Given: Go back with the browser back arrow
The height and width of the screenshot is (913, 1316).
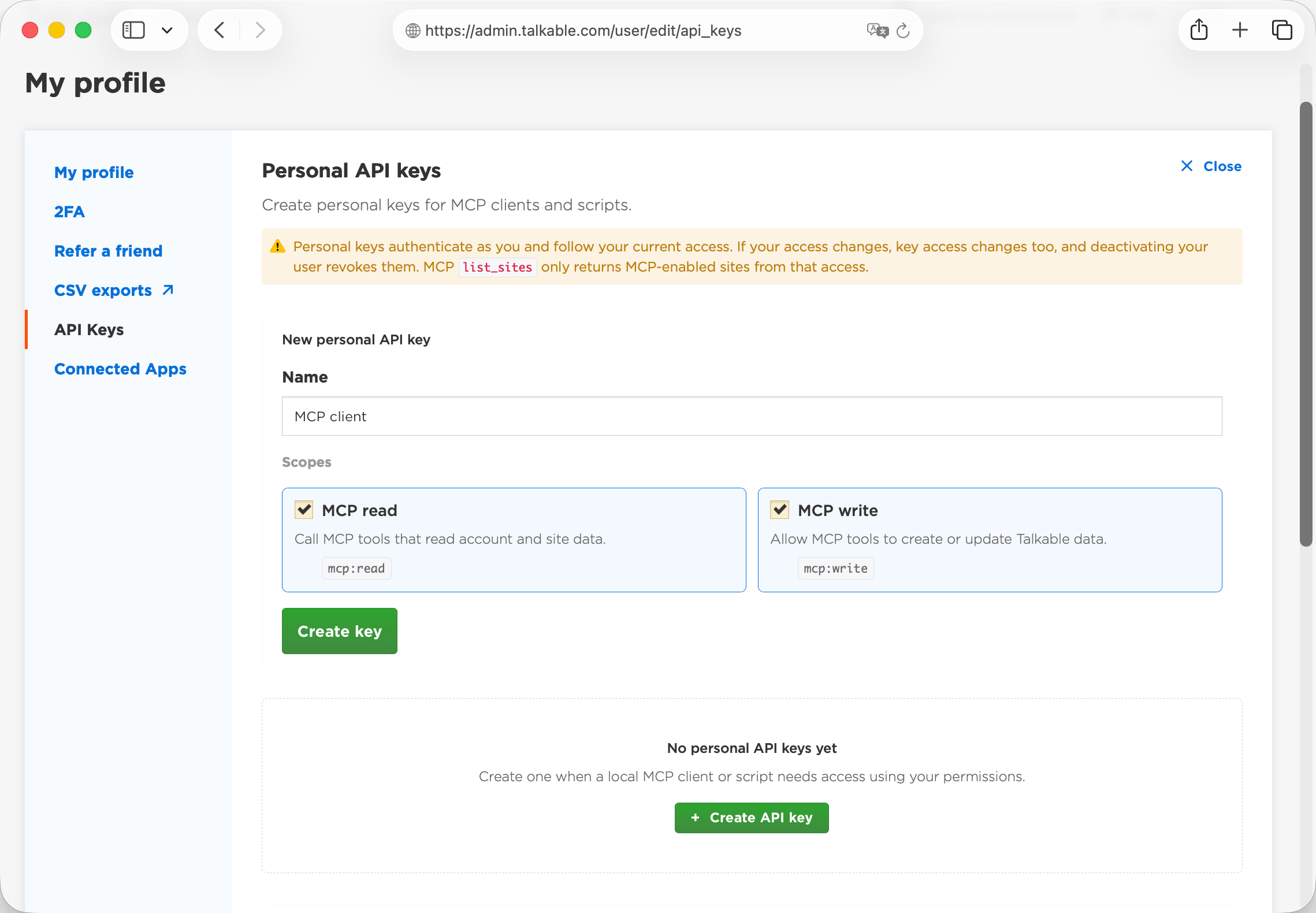Looking at the screenshot, I should [x=219, y=30].
